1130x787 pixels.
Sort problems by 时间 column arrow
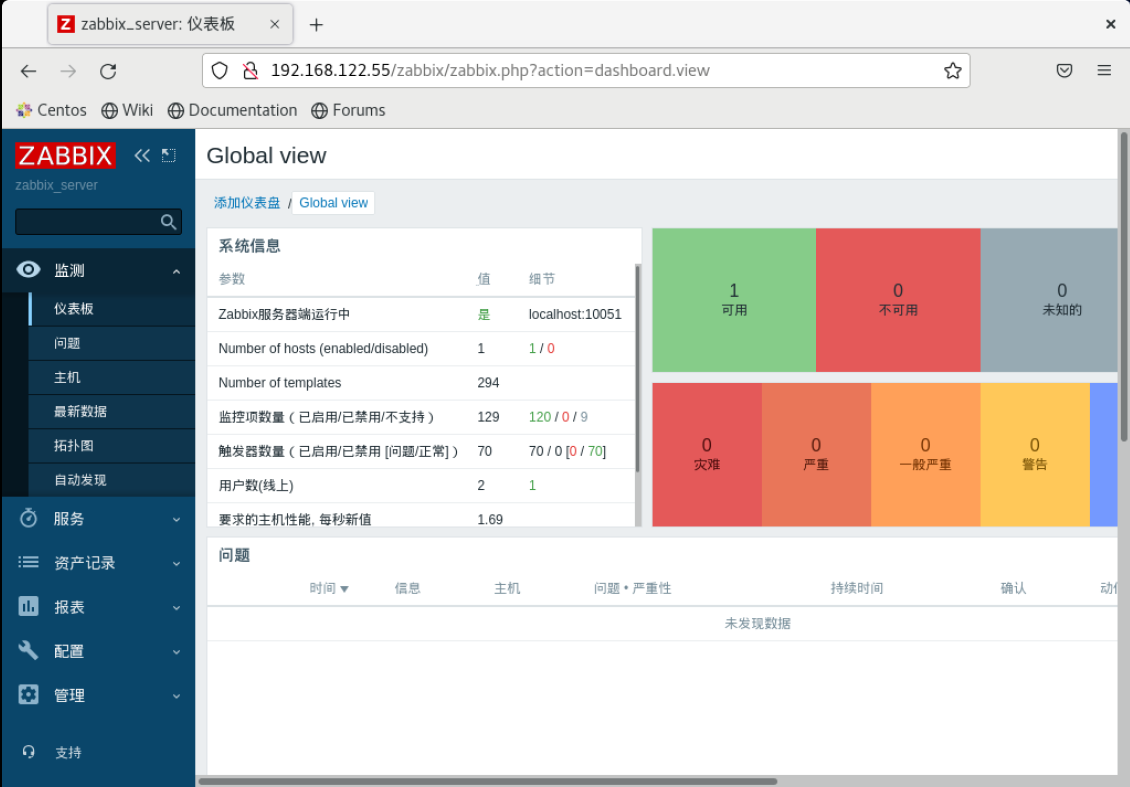tap(344, 589)
